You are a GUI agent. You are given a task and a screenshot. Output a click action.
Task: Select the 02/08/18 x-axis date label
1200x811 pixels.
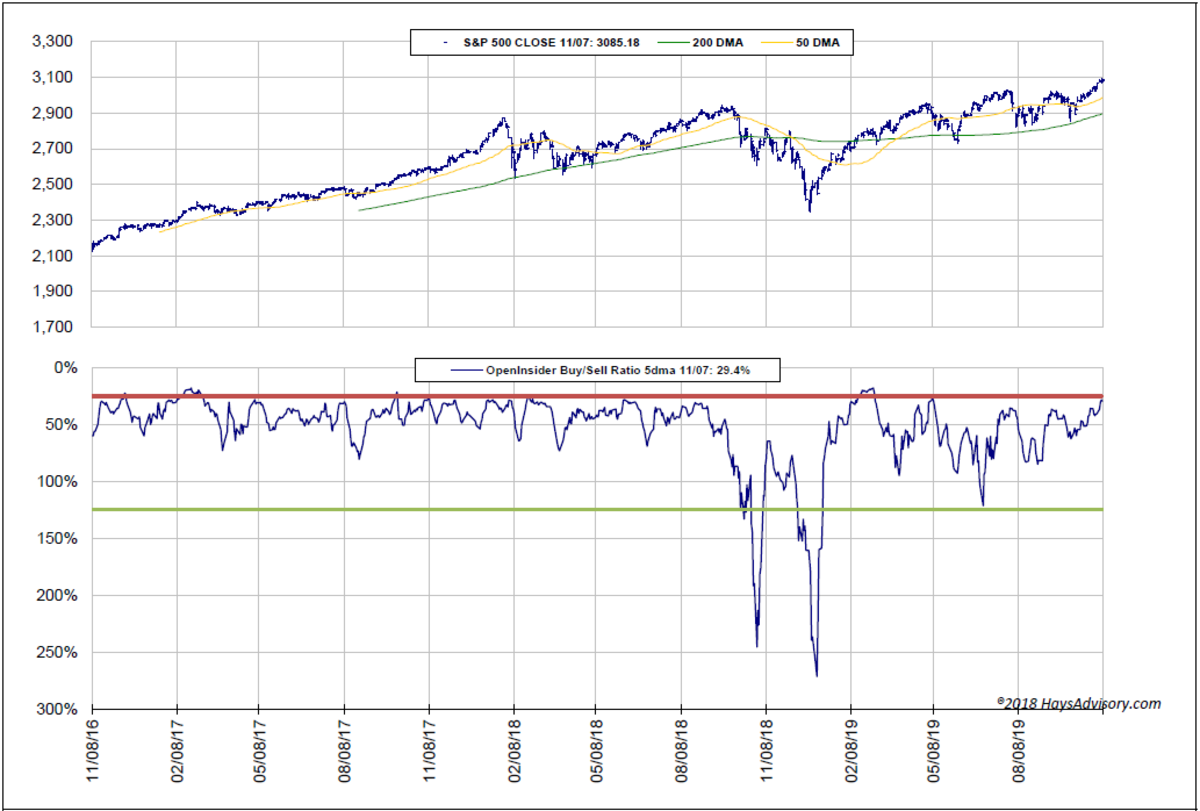click(514, 749)
